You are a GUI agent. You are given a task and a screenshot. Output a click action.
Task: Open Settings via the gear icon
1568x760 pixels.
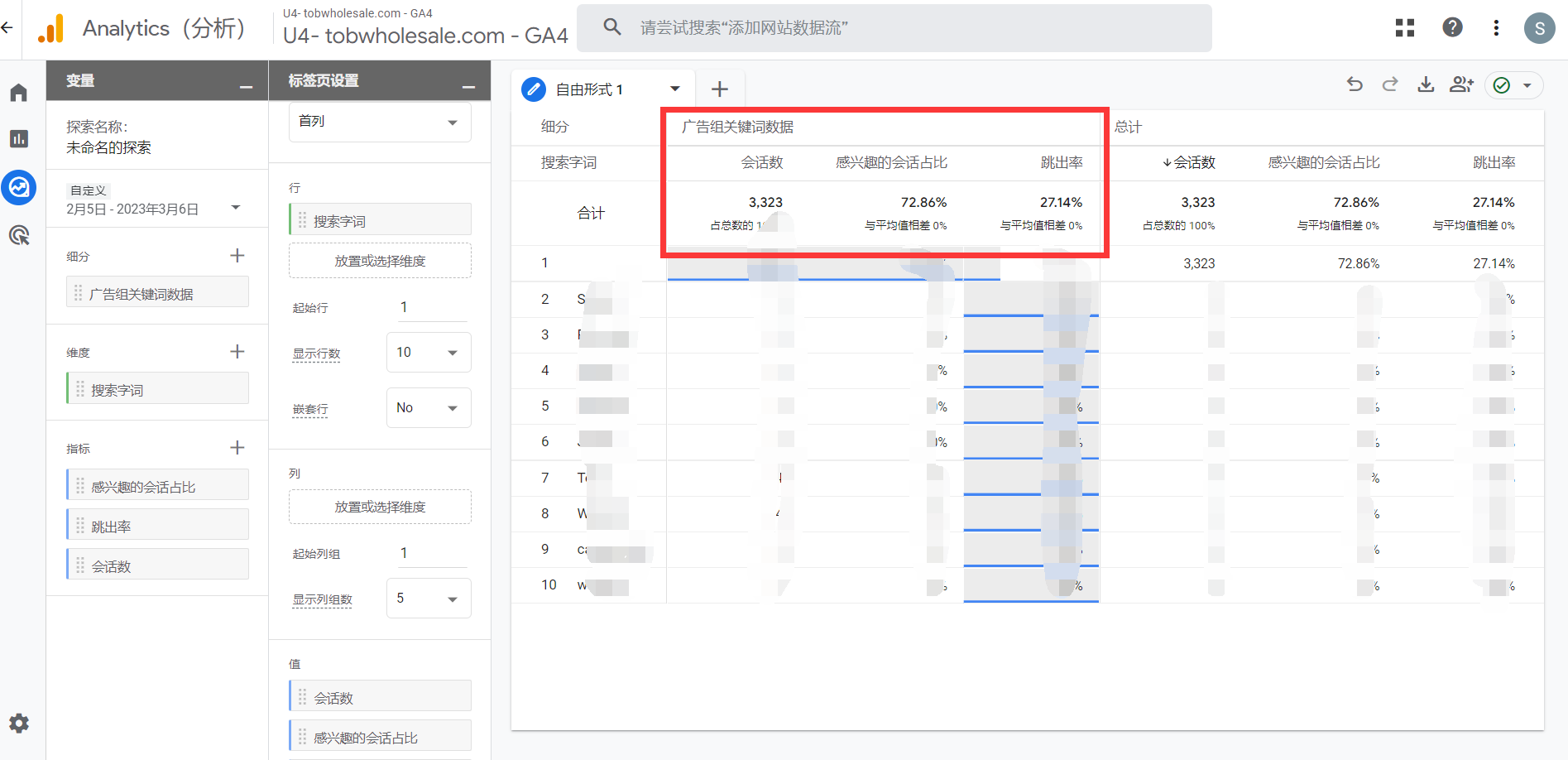[18, 723]
